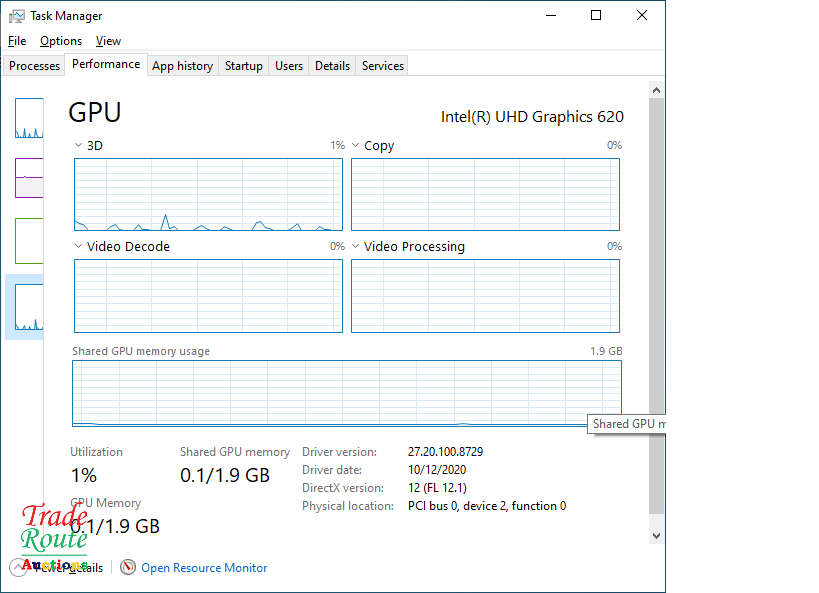Switch to the Services tab
This screenshot has width=819, height=593.
(381, 65)
